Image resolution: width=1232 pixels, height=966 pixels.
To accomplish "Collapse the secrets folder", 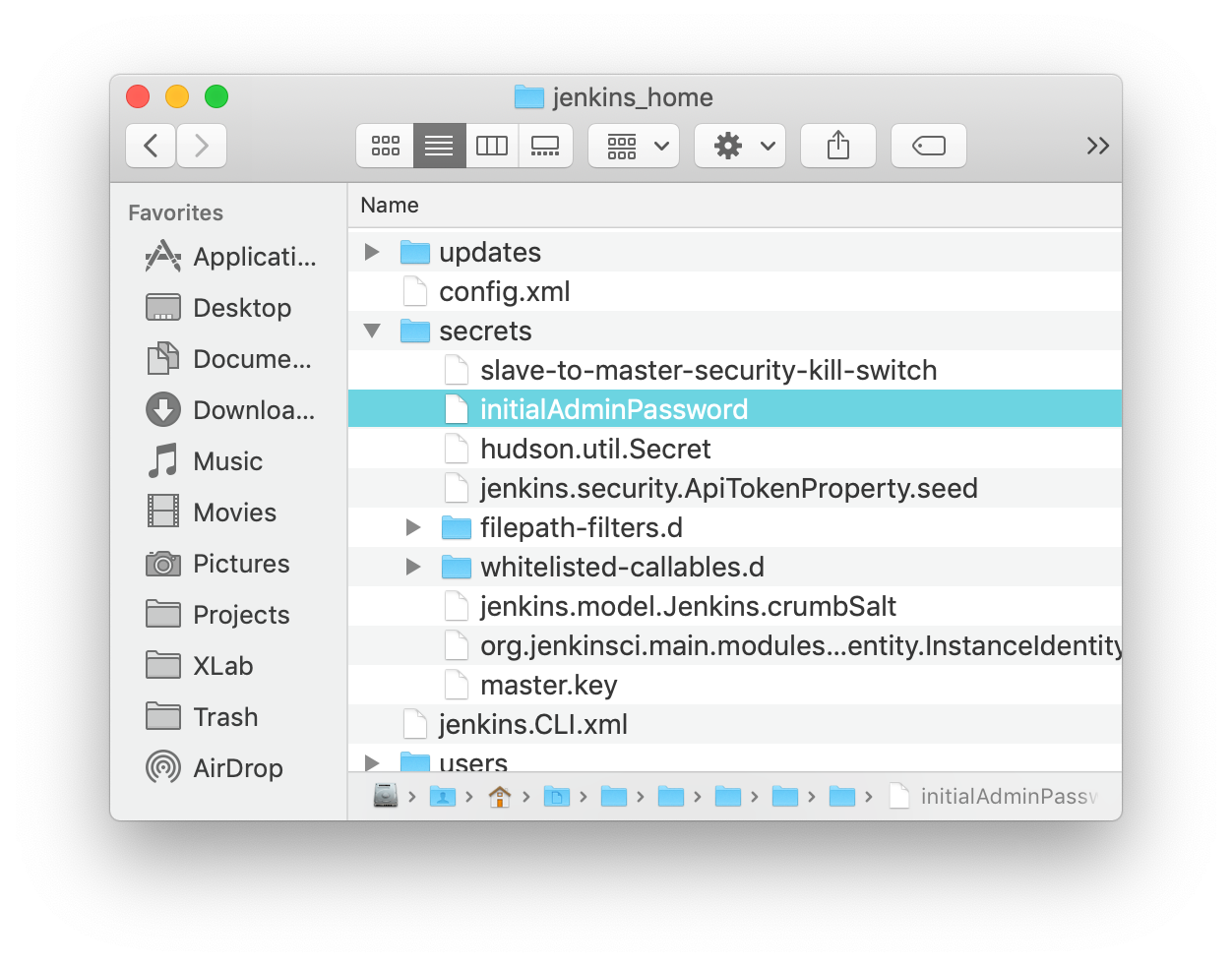I will pyautogui.click(x=372, y=331).
